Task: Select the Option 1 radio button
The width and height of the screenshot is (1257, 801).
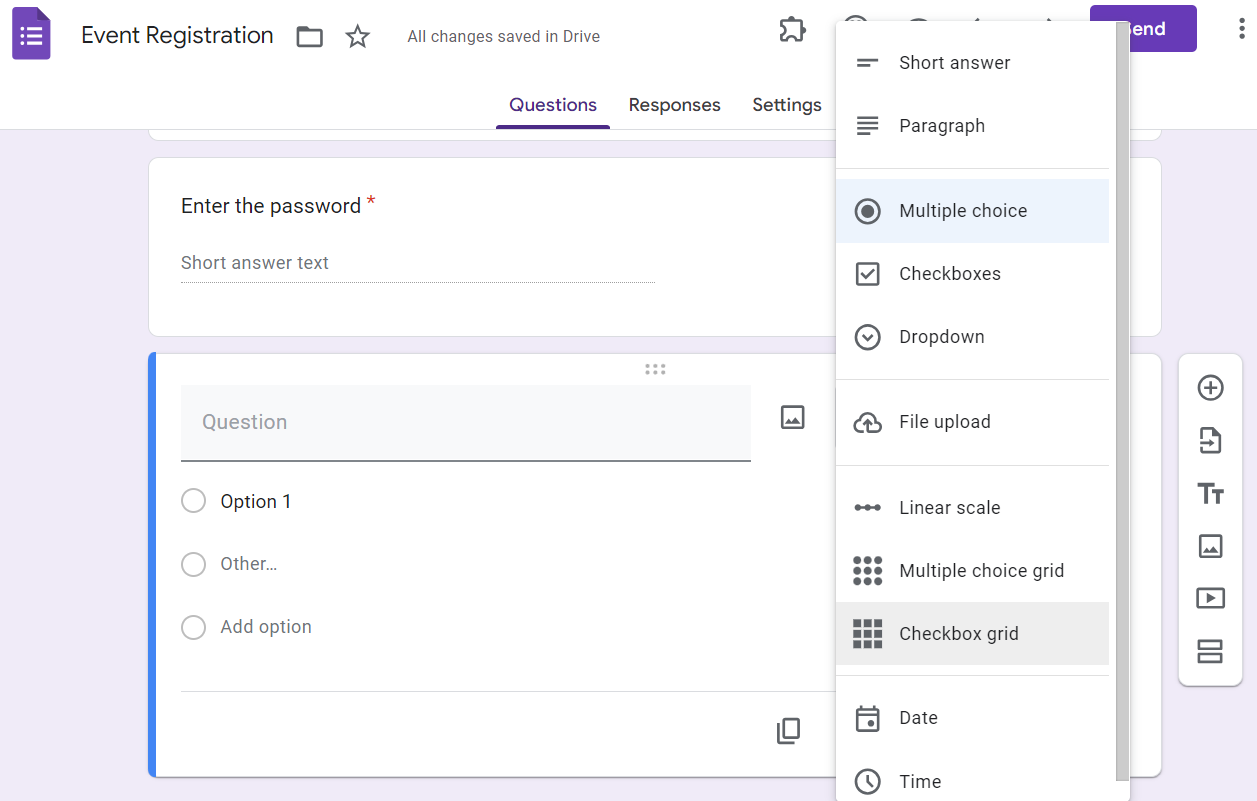Action: coord(193,501)
